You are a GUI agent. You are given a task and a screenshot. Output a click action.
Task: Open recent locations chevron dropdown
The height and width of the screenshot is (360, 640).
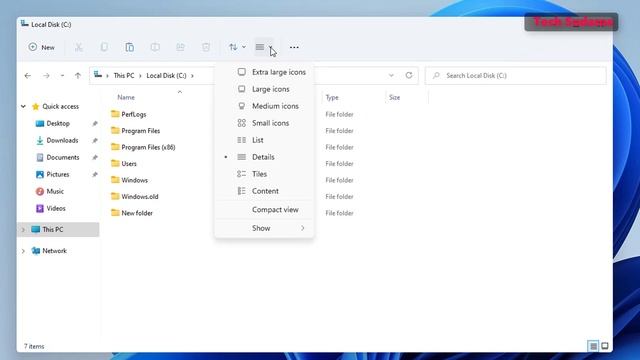(62, 76)
